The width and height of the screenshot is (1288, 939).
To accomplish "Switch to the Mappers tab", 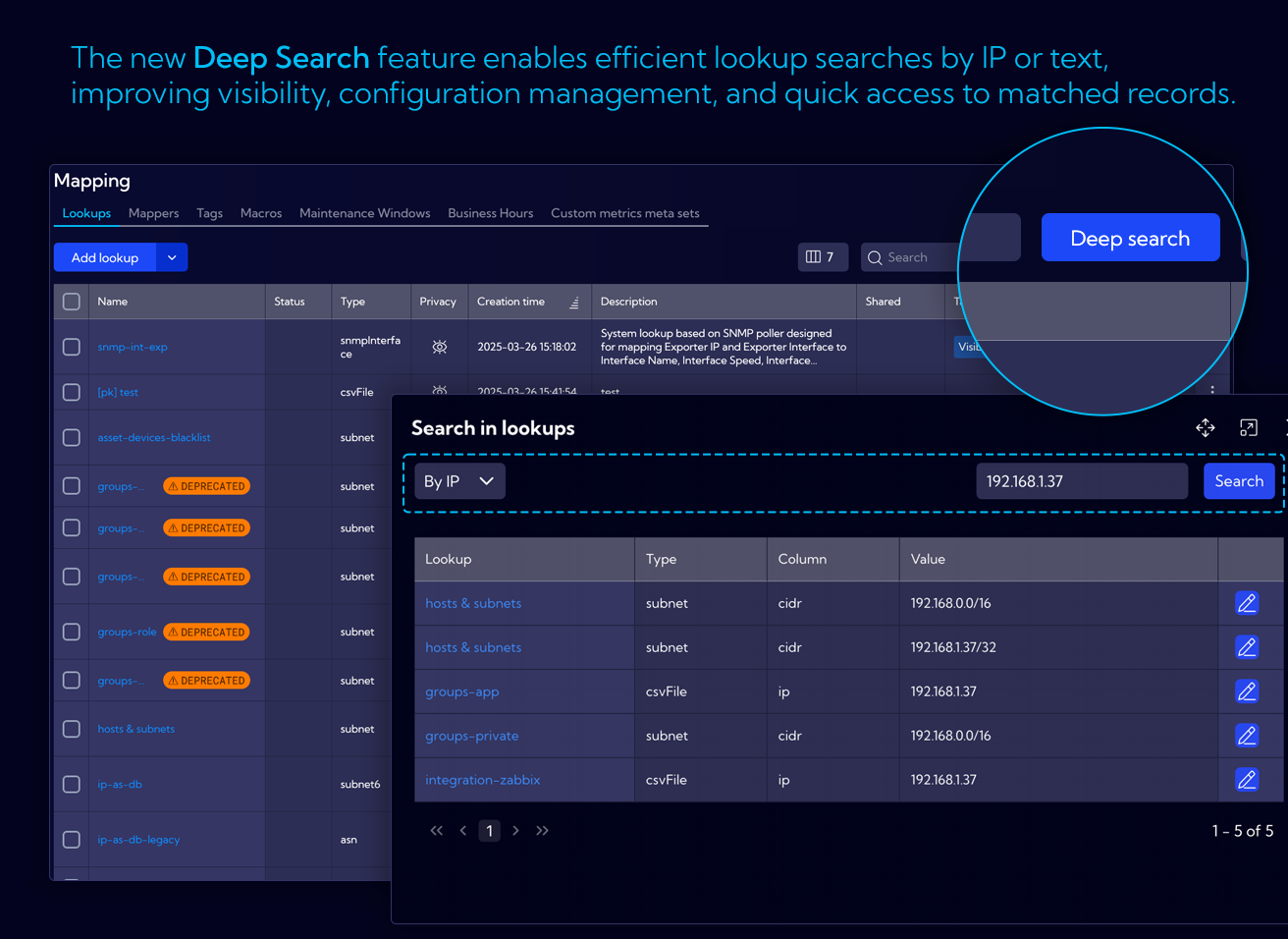I will 154,213.
